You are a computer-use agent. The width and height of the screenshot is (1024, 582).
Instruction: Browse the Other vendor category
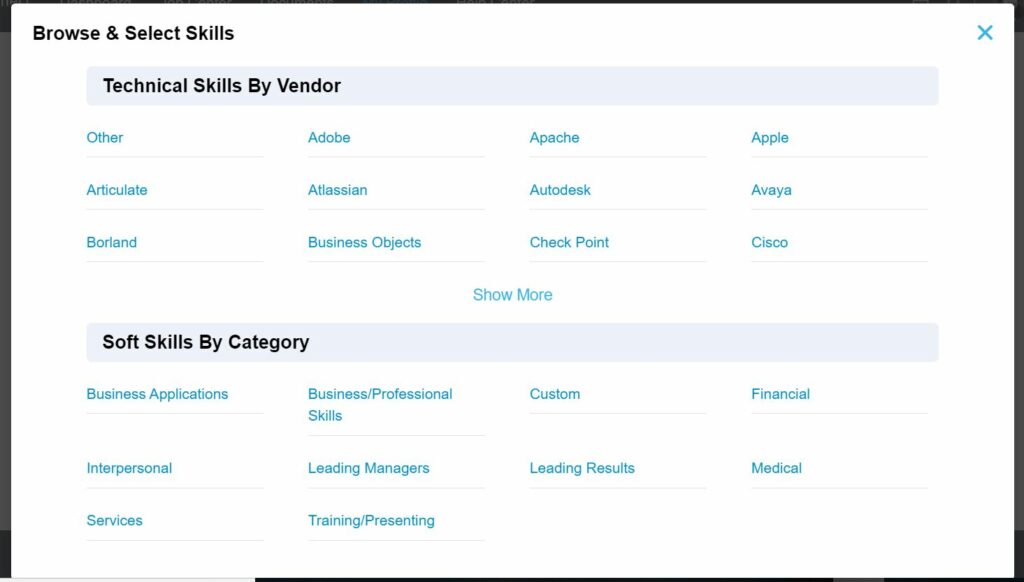click(x=104, y=137)
